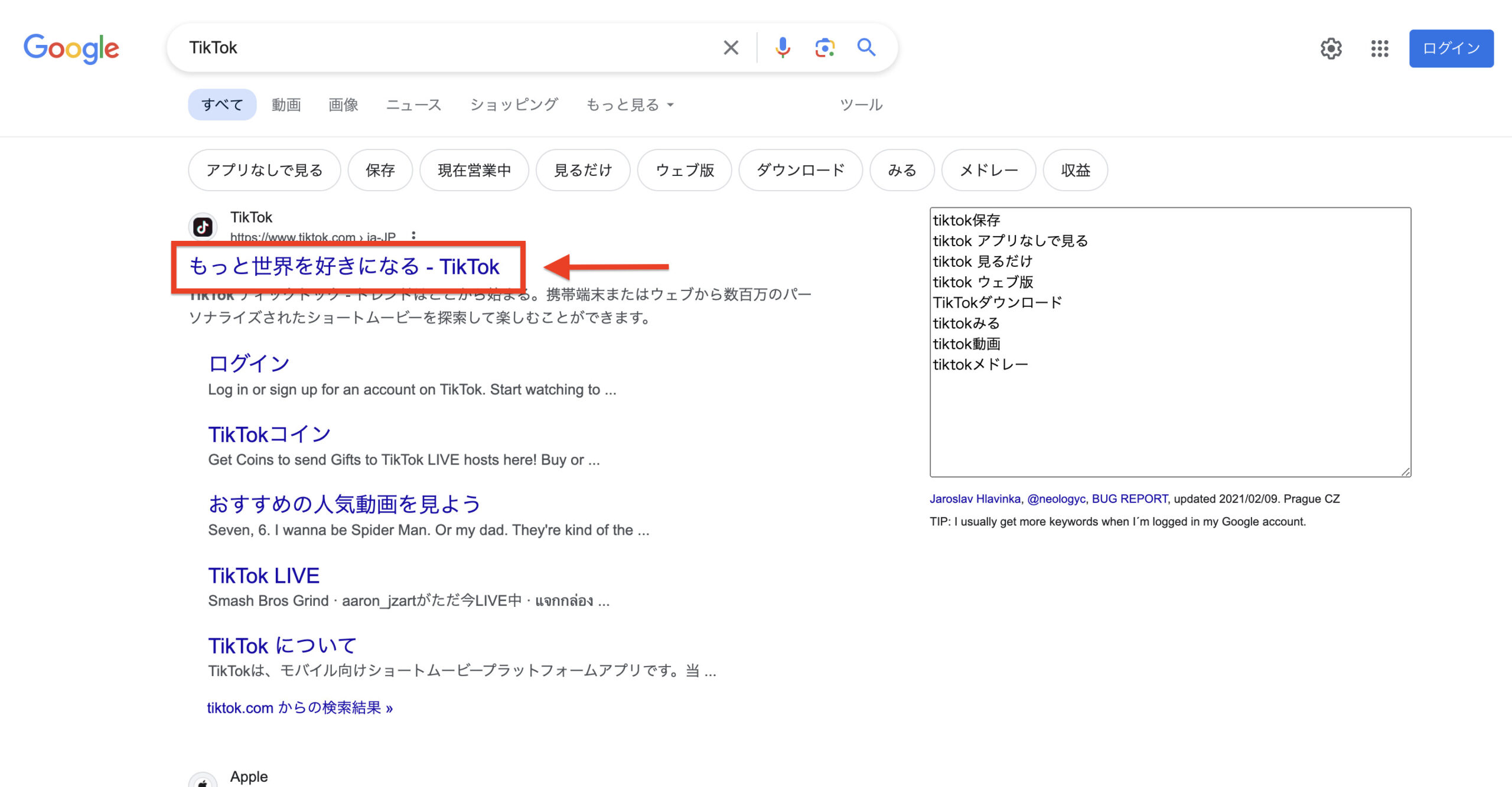1512x787 pixels.
Task: Select the ウェブ版 filter chip
Action: tap(685, 170)
